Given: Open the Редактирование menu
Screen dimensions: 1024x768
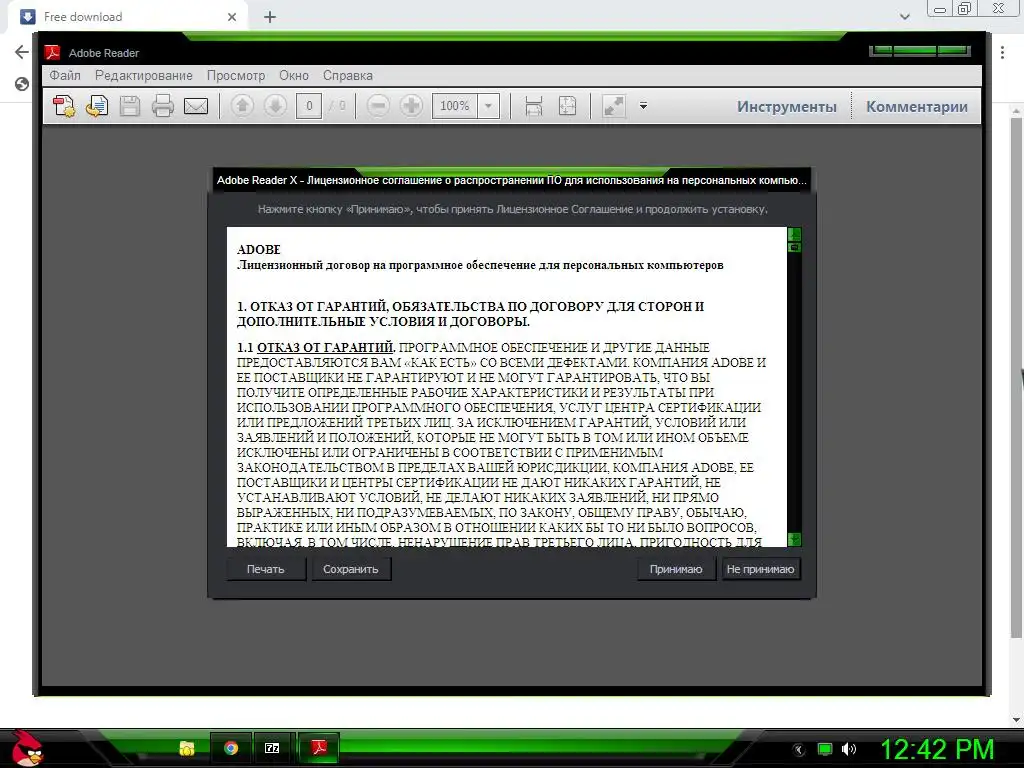Looking at the screenshot, I should pos(144,76).
